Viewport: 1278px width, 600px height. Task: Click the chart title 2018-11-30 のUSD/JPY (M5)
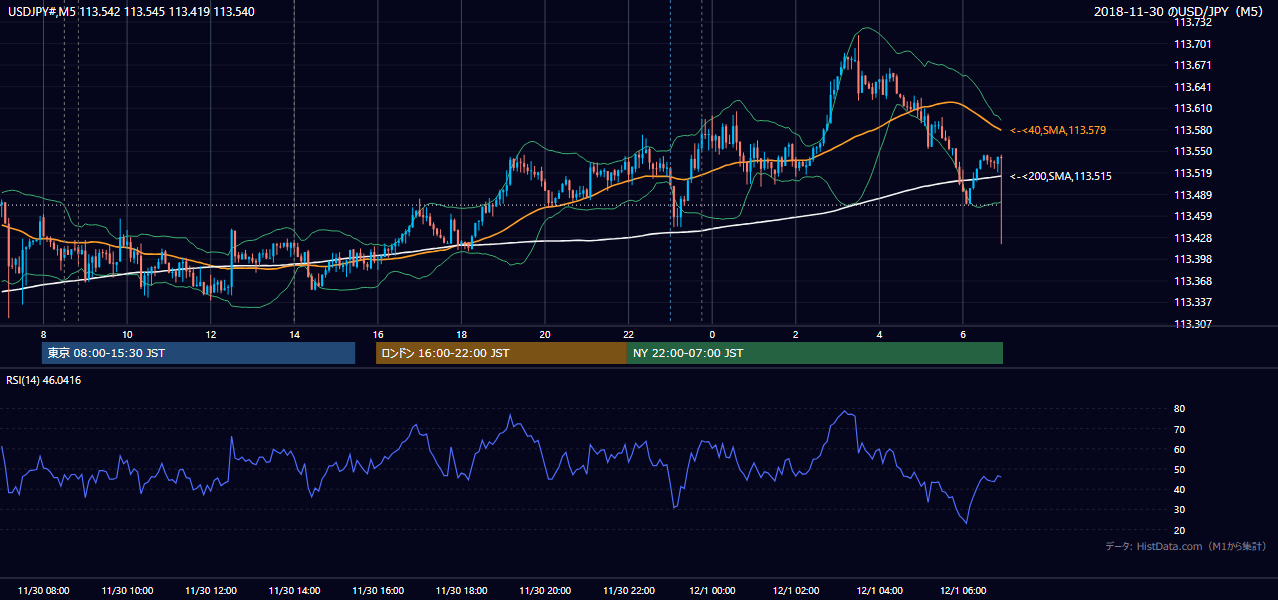pos(1180,11)
